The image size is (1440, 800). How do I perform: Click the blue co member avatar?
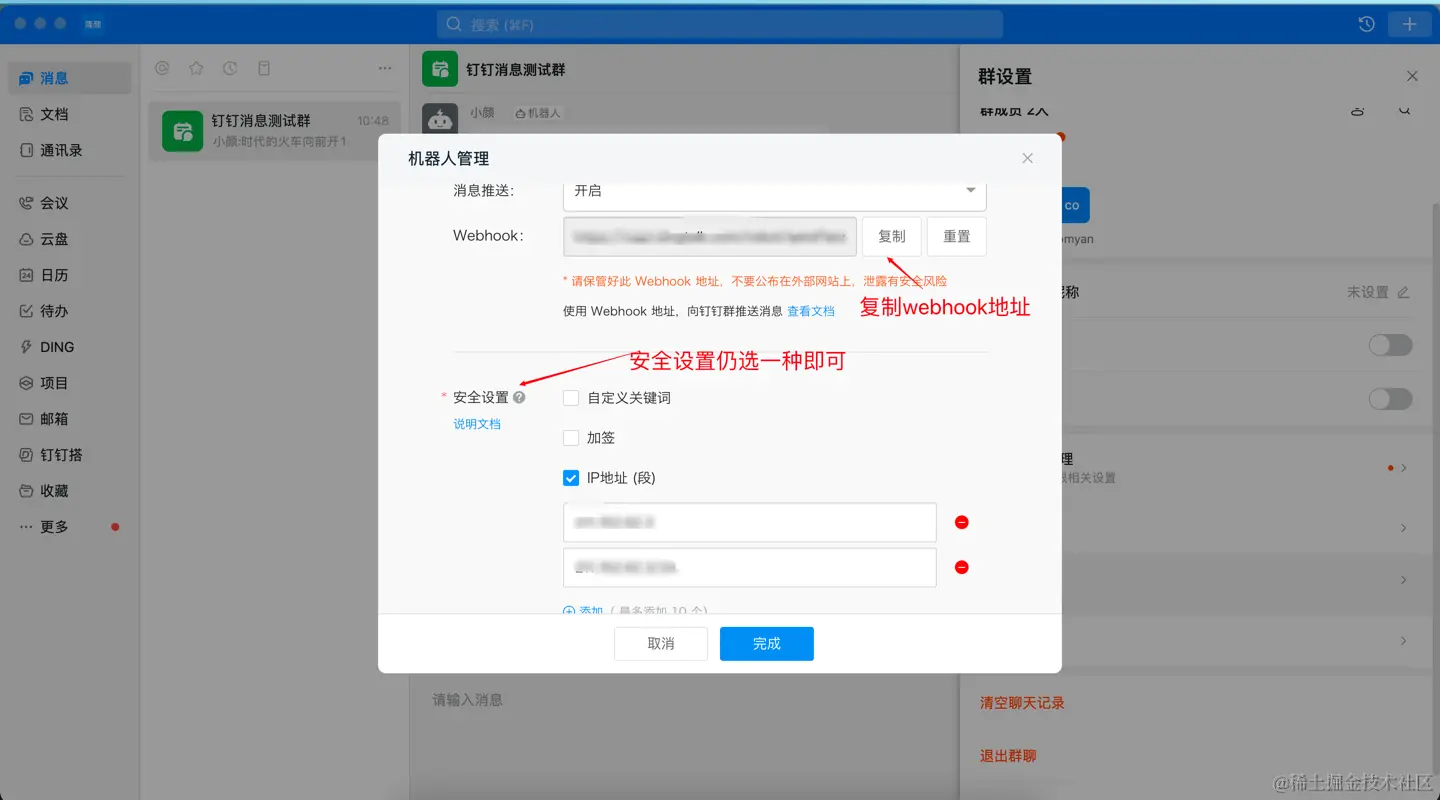pos(1075,205)
